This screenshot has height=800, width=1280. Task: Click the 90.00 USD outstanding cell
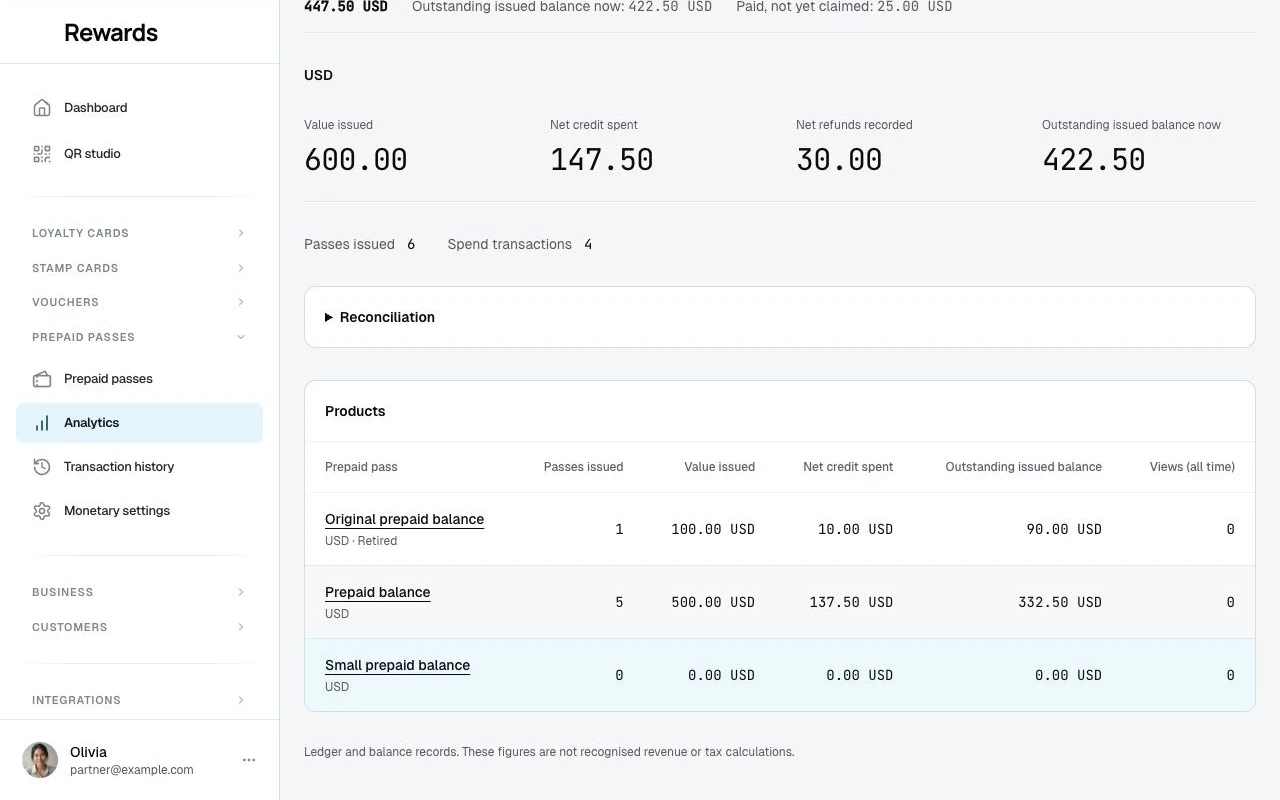pyautogui.click(x=1064, y=529)
